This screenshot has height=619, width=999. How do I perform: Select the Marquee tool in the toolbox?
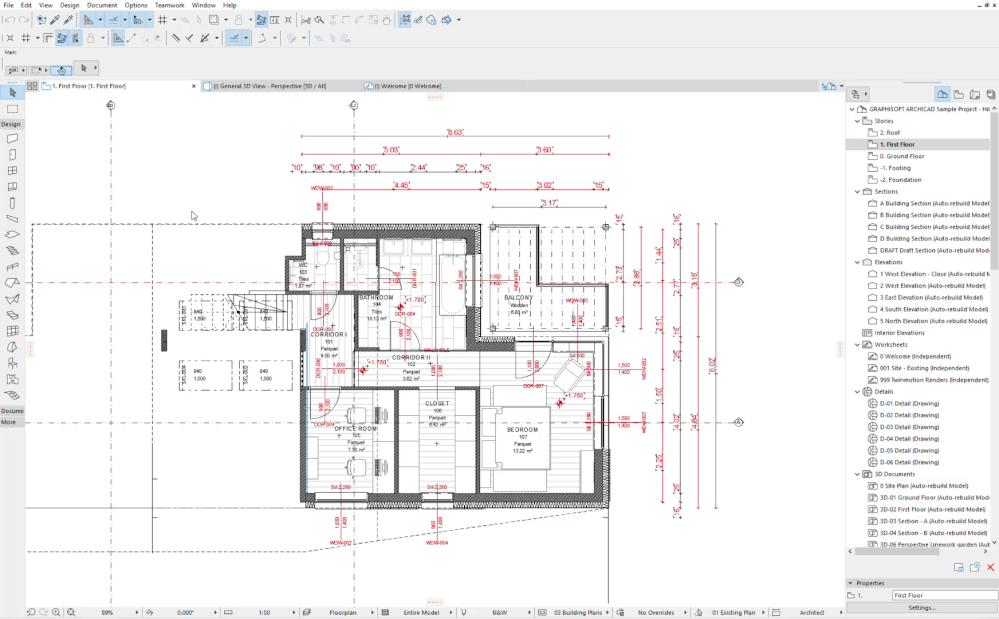pyautogui.click(x=12, y=109)
